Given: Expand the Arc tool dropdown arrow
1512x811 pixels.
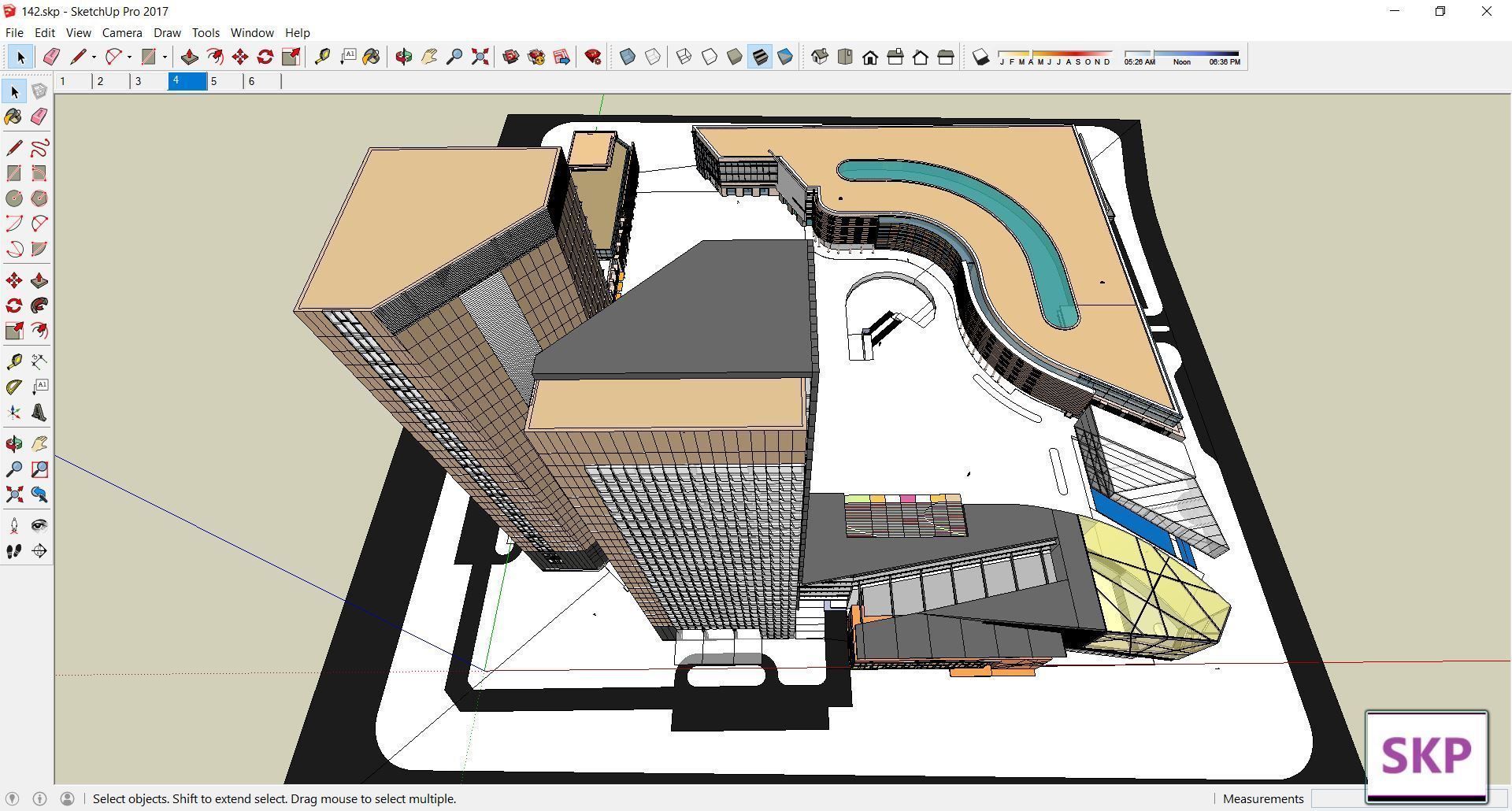Looking at the screenshot, I should 129,57.
